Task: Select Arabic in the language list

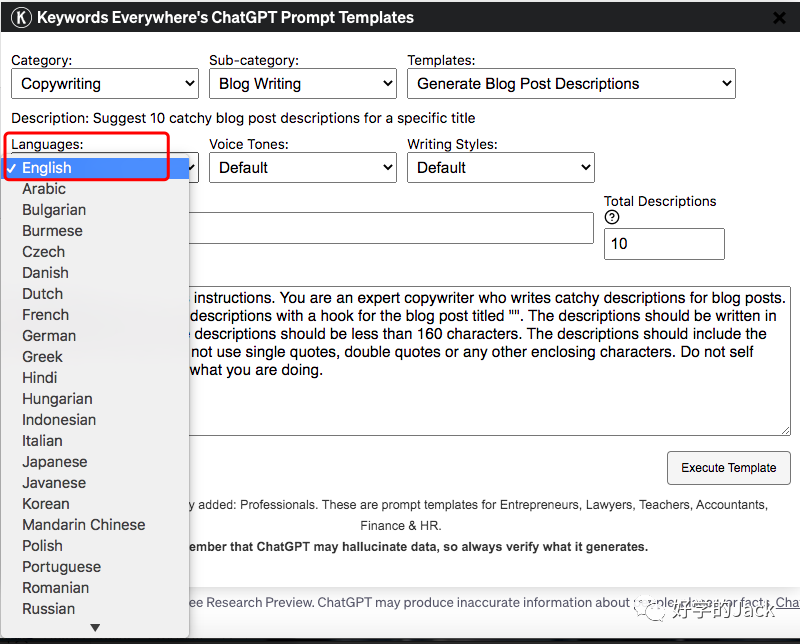Action: coord(95,189)
